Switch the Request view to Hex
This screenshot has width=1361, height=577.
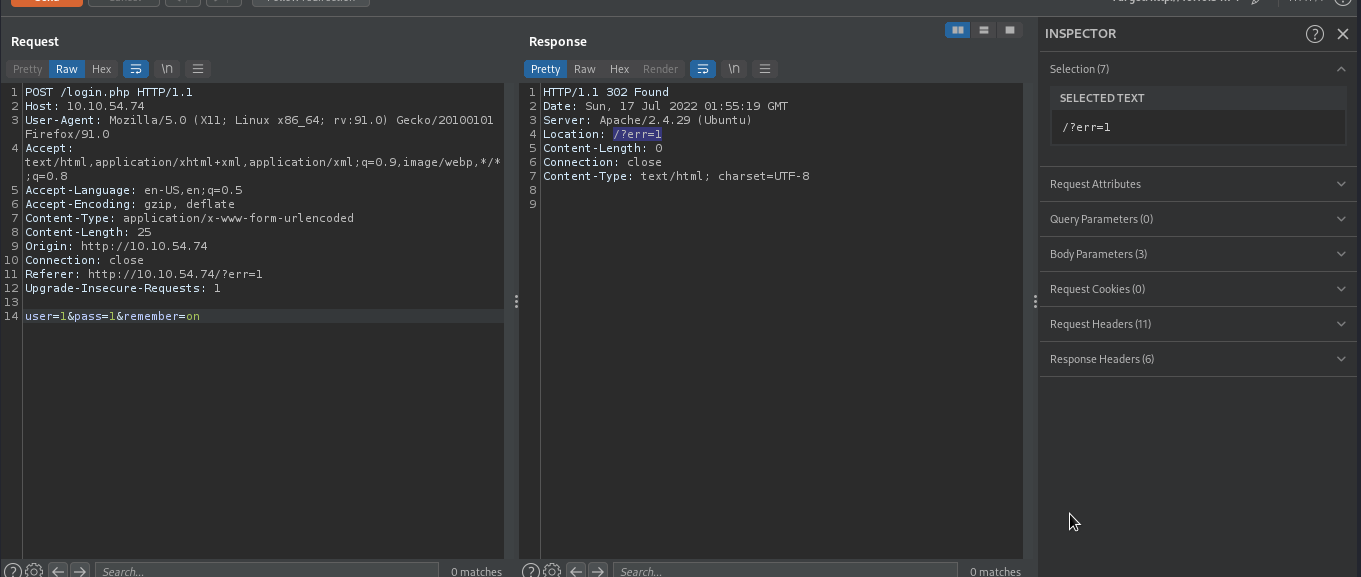(x=101, y=69)
